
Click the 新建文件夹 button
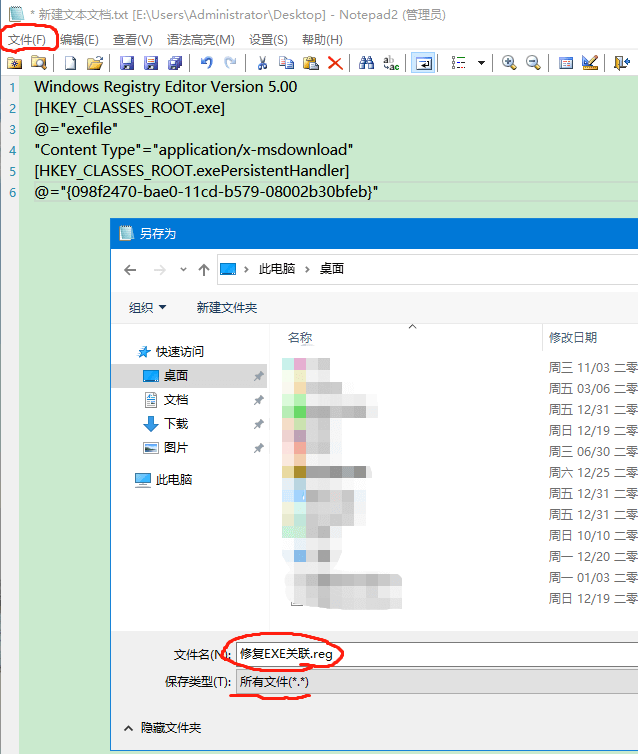pos(227,307)
